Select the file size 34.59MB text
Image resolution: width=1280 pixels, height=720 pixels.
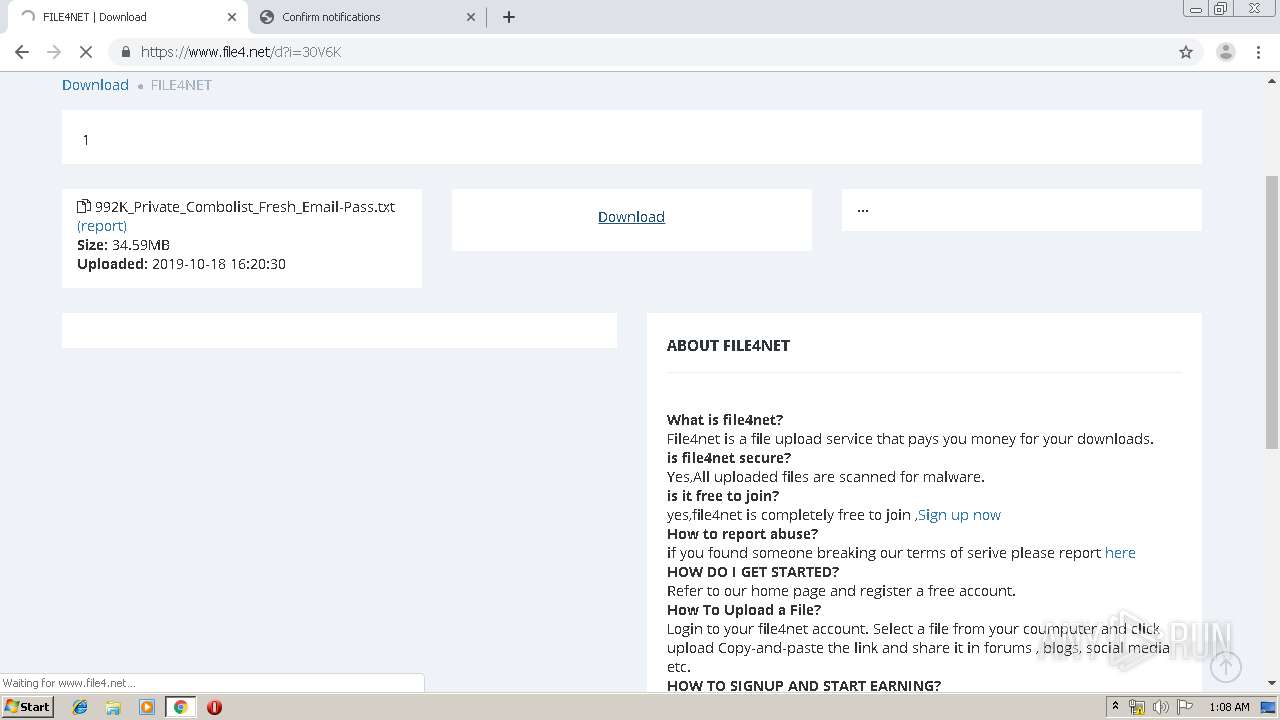tap(141, 245)
